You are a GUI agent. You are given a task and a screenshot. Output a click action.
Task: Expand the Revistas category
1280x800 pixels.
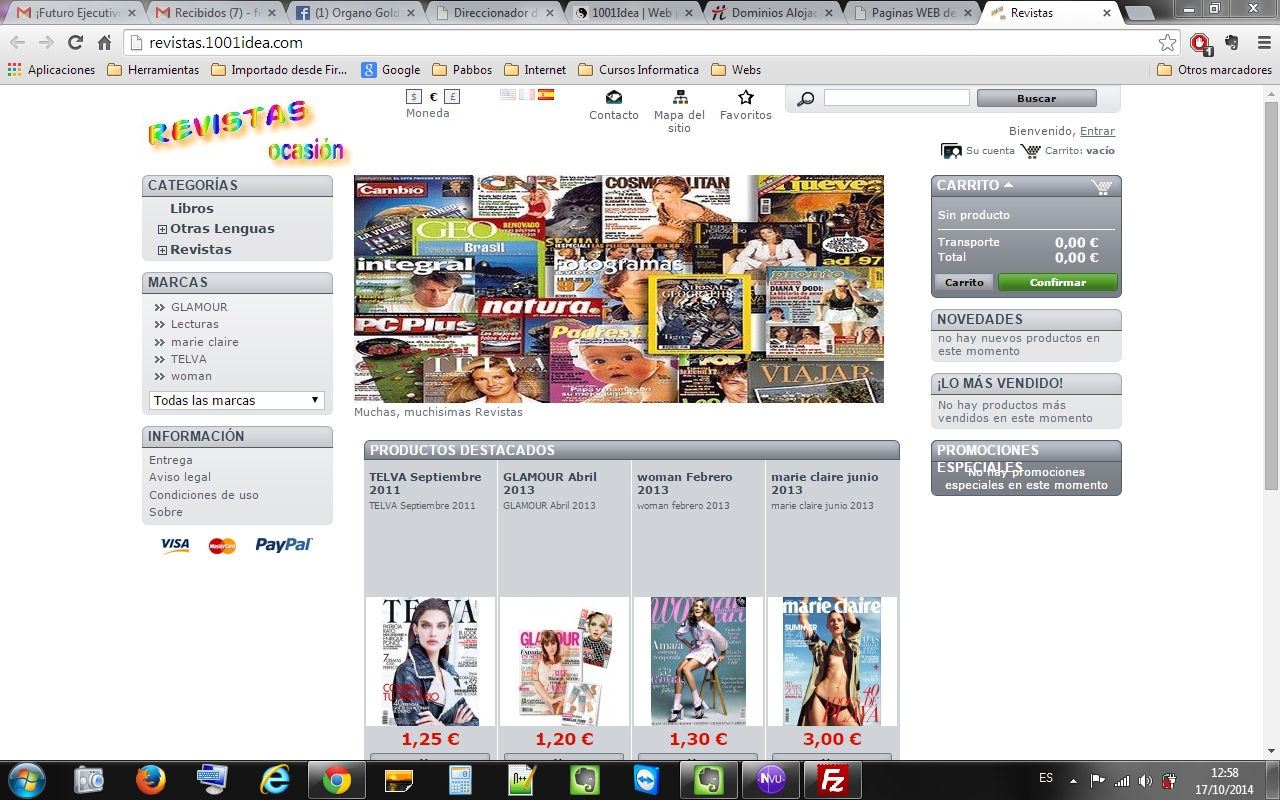(x=162, y=250)
